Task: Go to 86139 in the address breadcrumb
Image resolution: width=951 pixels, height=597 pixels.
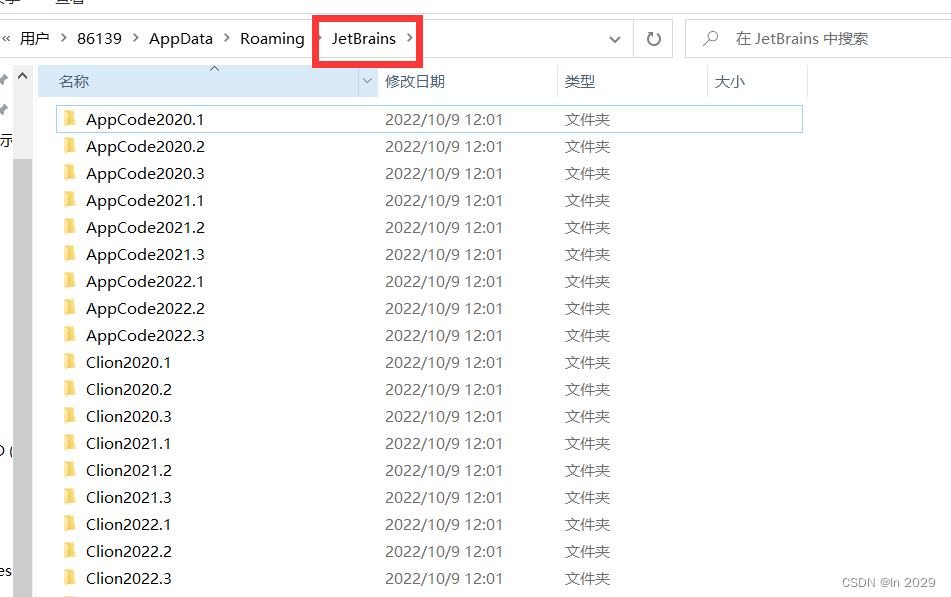Action: [x=99, y=39]
